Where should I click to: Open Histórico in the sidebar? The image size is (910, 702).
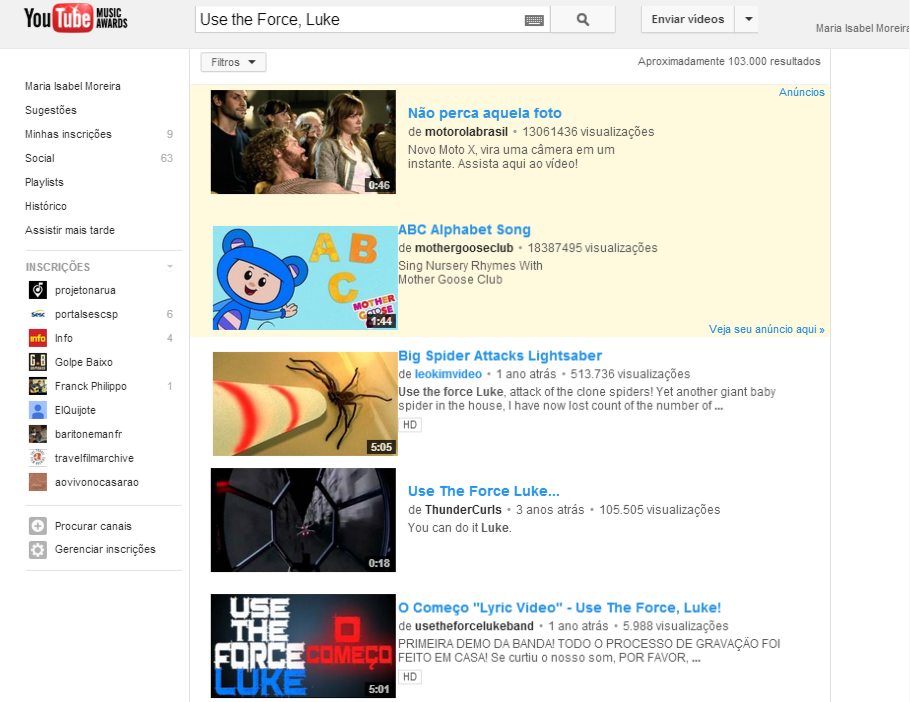click(x=46, y=206)
